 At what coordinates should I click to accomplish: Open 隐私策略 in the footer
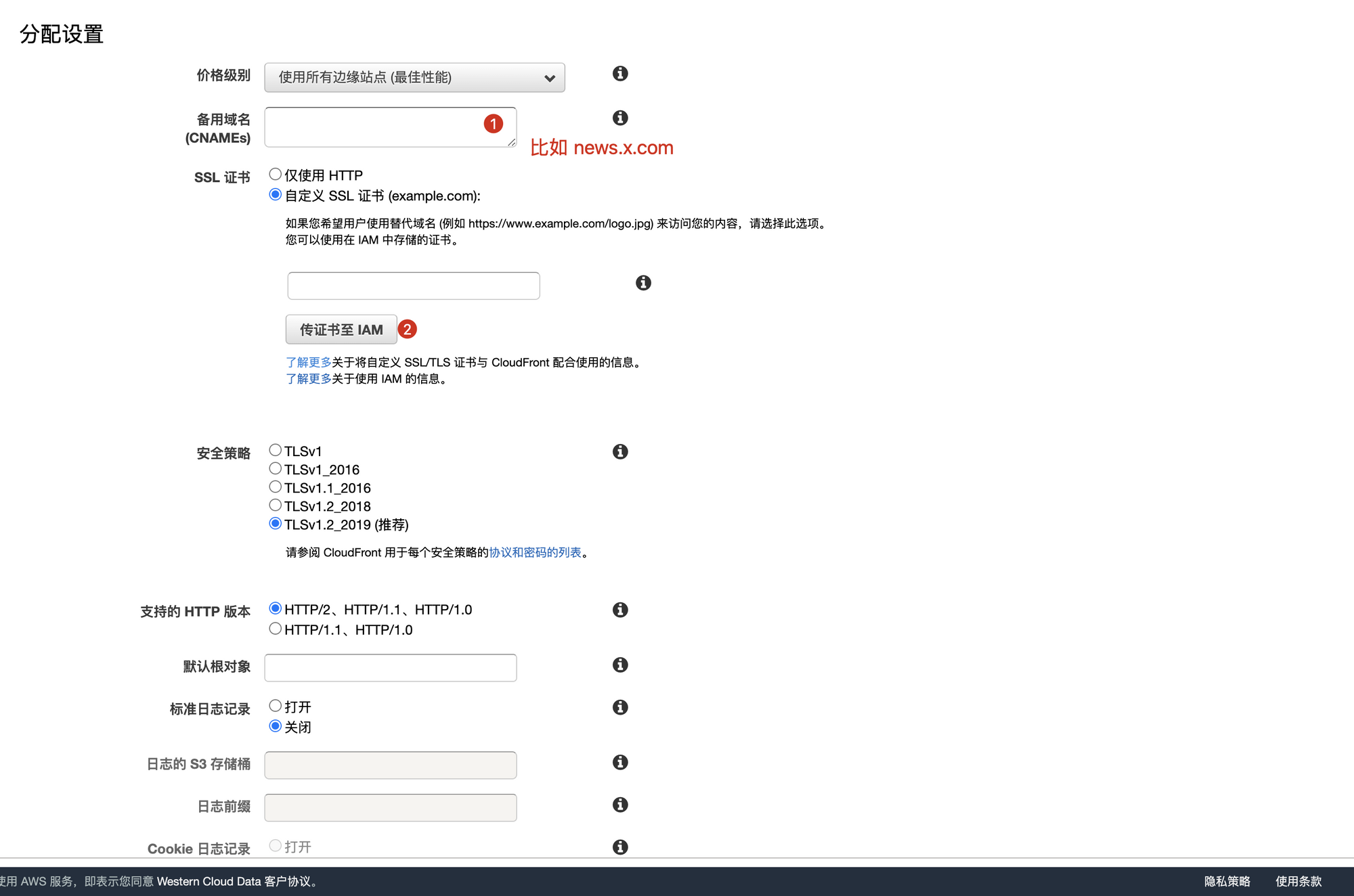coord(1227,881)
